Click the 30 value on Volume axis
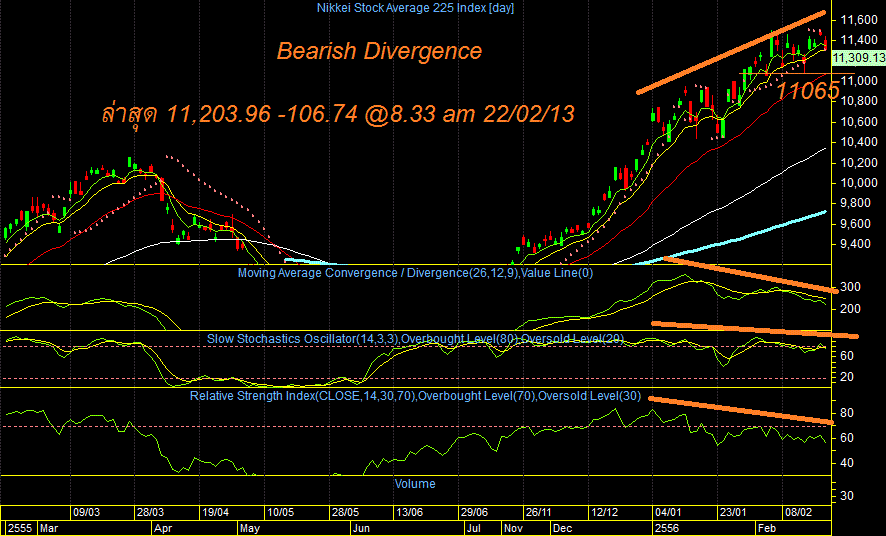This screenshot has width=886, height=536. [x=847, y=495]
